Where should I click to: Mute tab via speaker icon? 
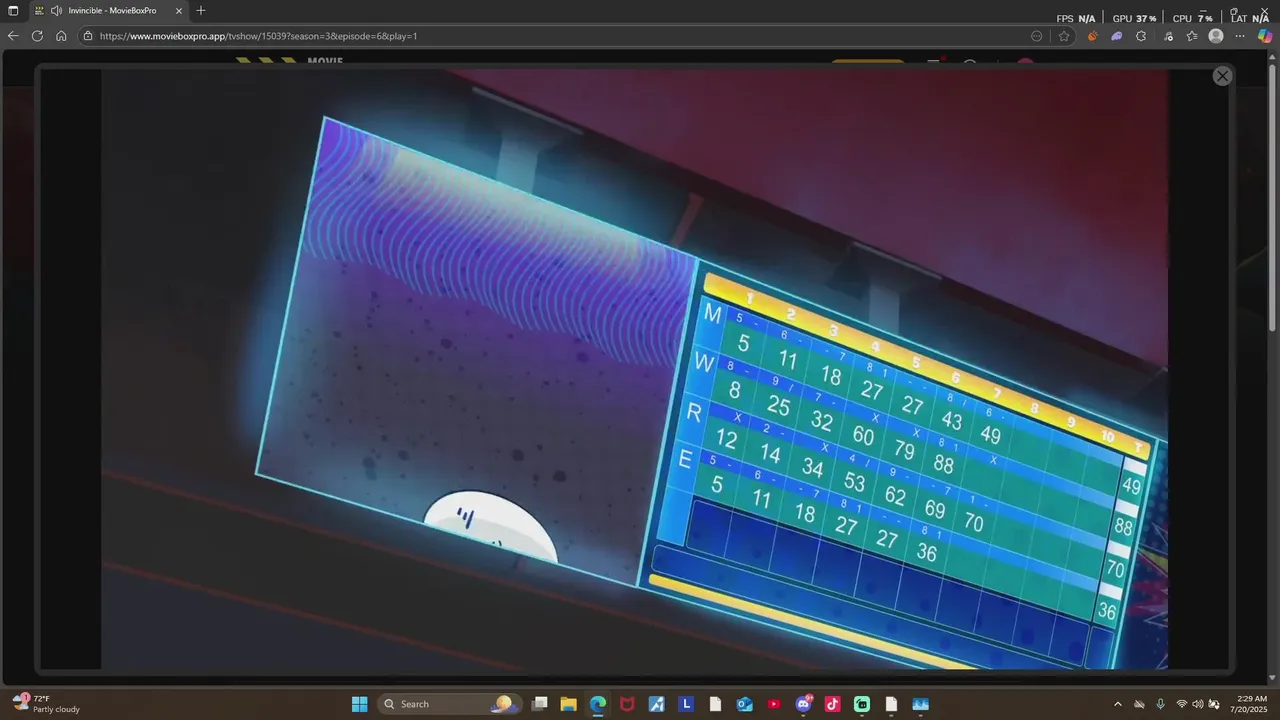(56, 11)
